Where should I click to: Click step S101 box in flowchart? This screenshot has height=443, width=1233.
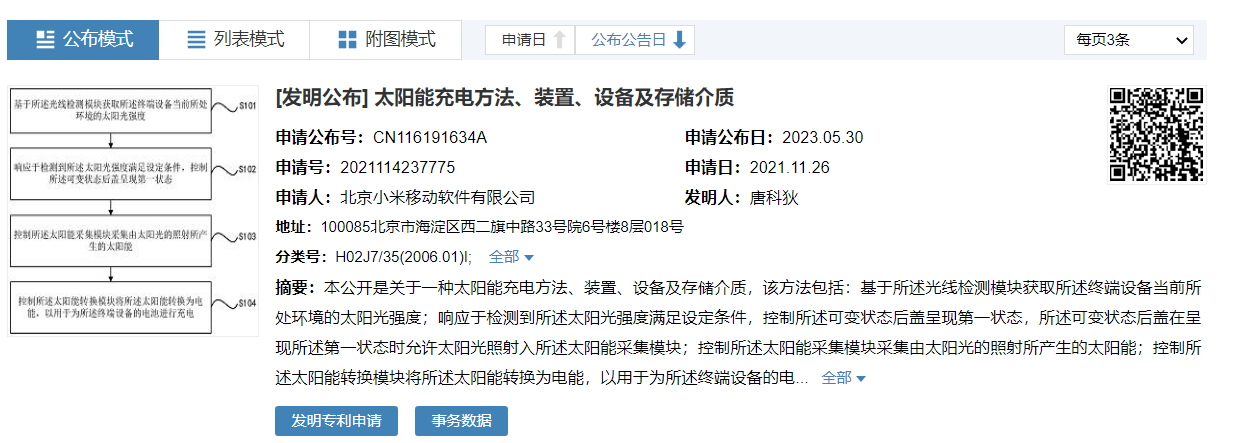pos(110,110)
